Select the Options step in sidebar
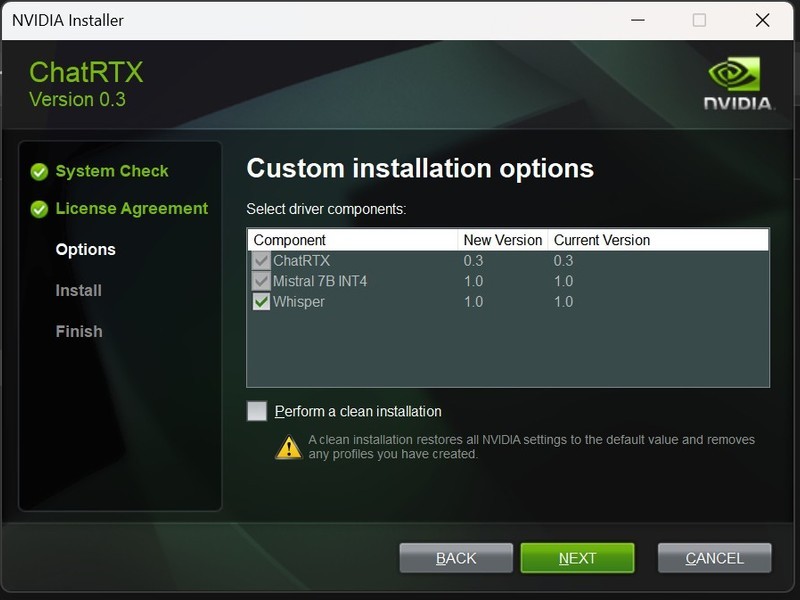This screenshot has height=600, width=800. coord(86,249)
